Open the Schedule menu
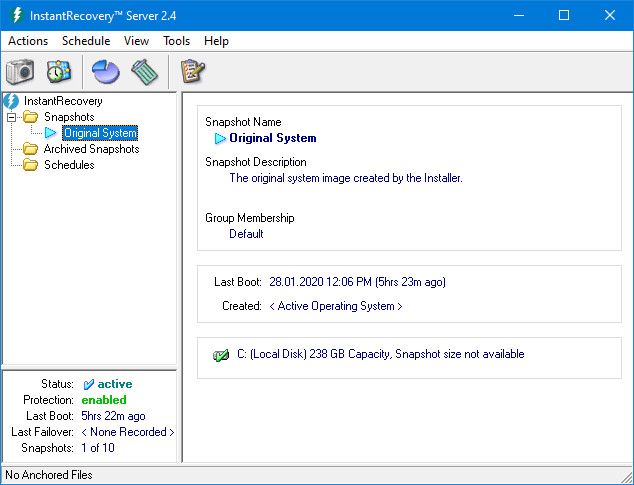 86,41
